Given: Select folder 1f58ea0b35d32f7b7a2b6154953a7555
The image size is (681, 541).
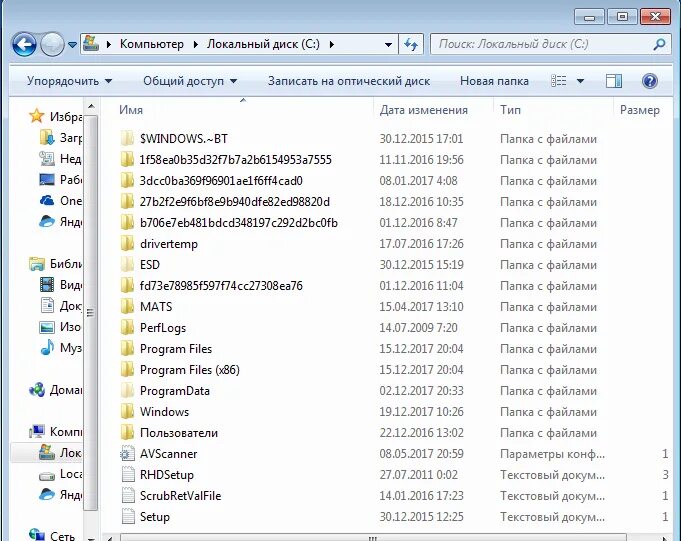Looking at the screenshot, I should tap(235, 160).
